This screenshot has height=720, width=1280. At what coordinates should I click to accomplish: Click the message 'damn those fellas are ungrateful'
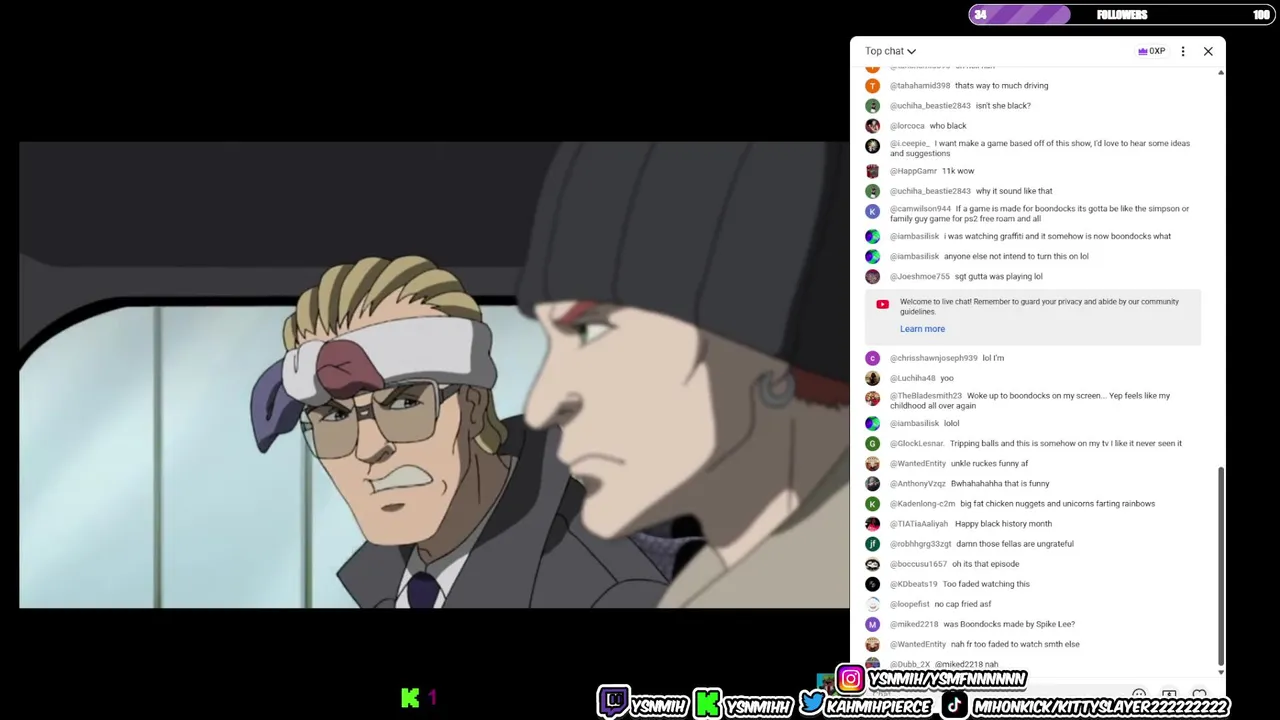[x=1015, y=544]
